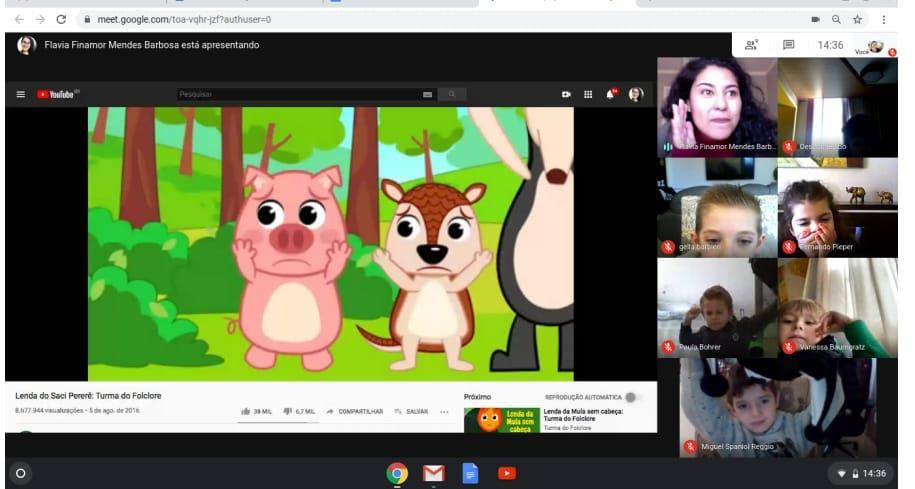The width and height of the screenshot is (915, 489).
Task: Open Gmail from the shelf
Action: click(433, 473)
